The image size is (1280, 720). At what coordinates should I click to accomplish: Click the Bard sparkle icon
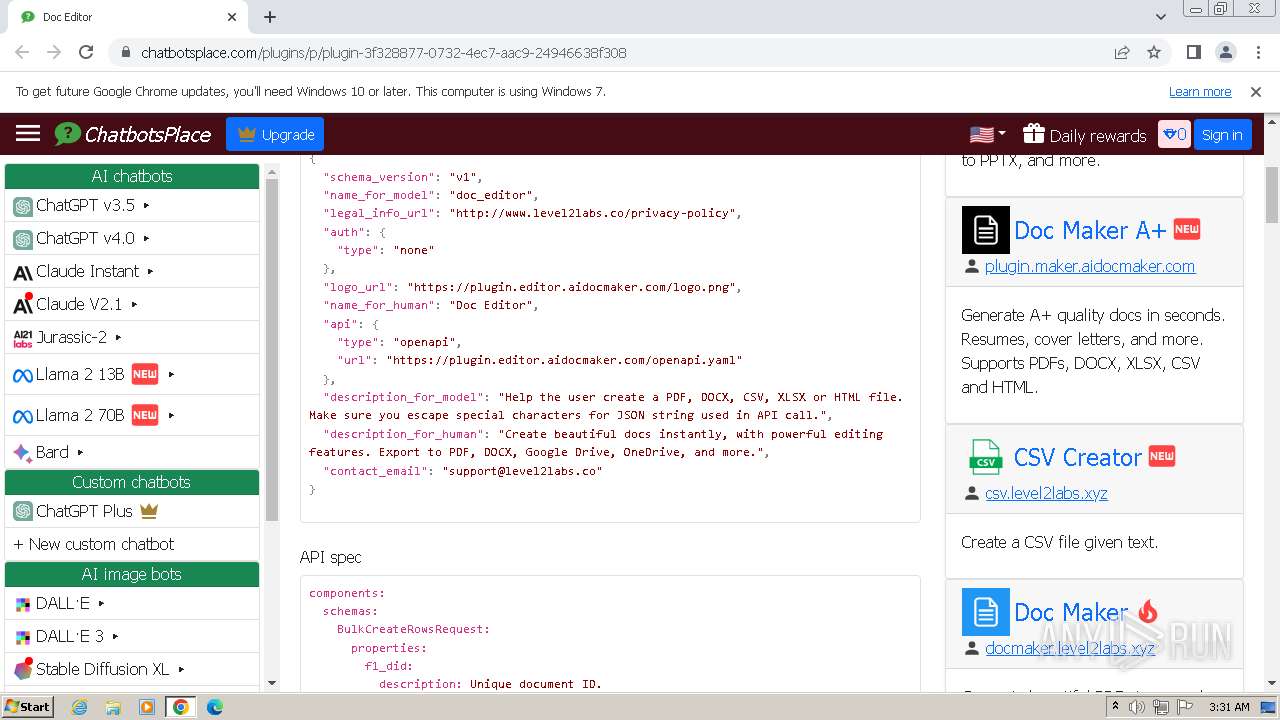click(x=23, y=453)
